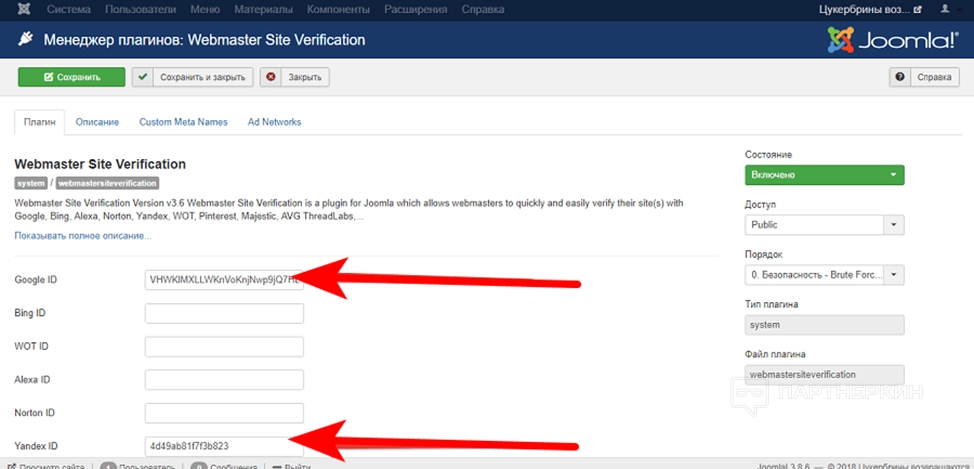Click the Файл плагина field

[x=824, y=375]
